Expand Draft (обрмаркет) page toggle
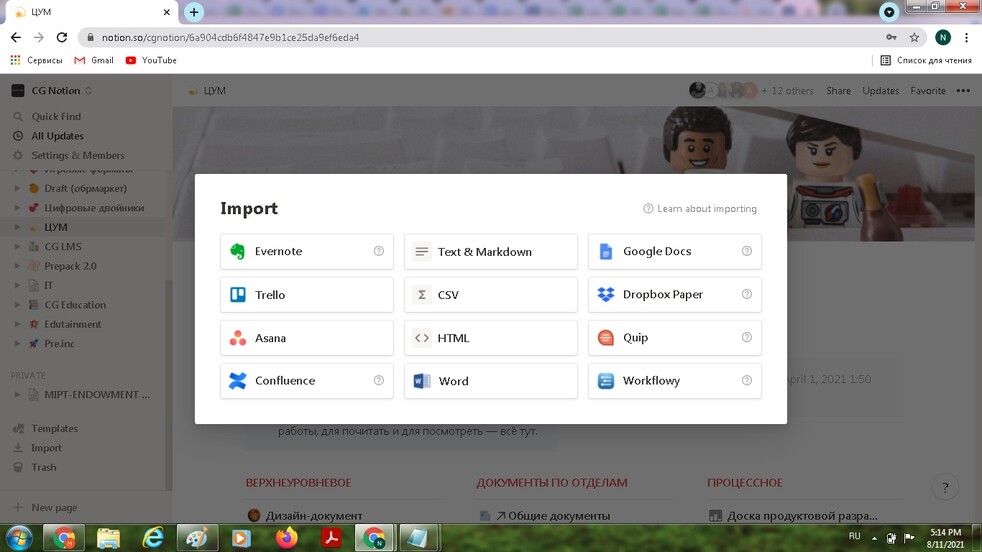The width and height of the screenshot is (982, 552). (x=17, y=188)
